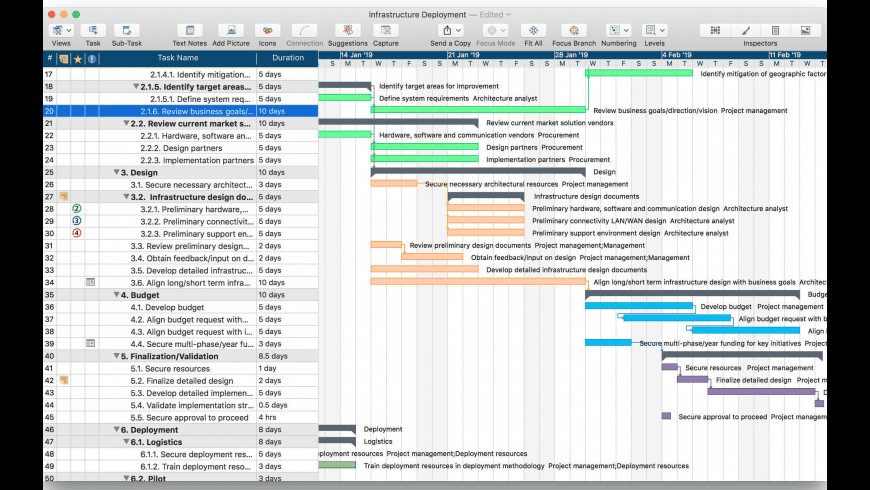This screenshot has height=490, width=870.
Task: Click the green Design partners Gantt bar
Action: coord(424,147)
